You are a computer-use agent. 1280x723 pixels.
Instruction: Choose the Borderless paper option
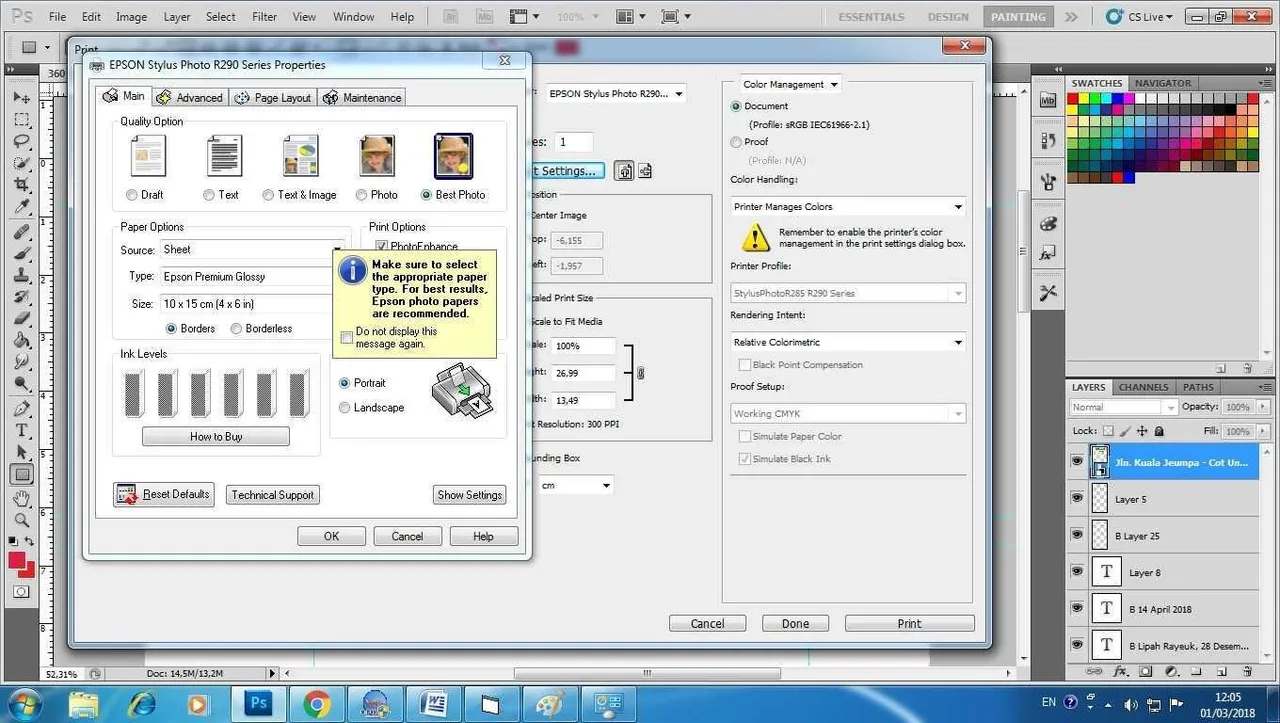coord(236,328)
